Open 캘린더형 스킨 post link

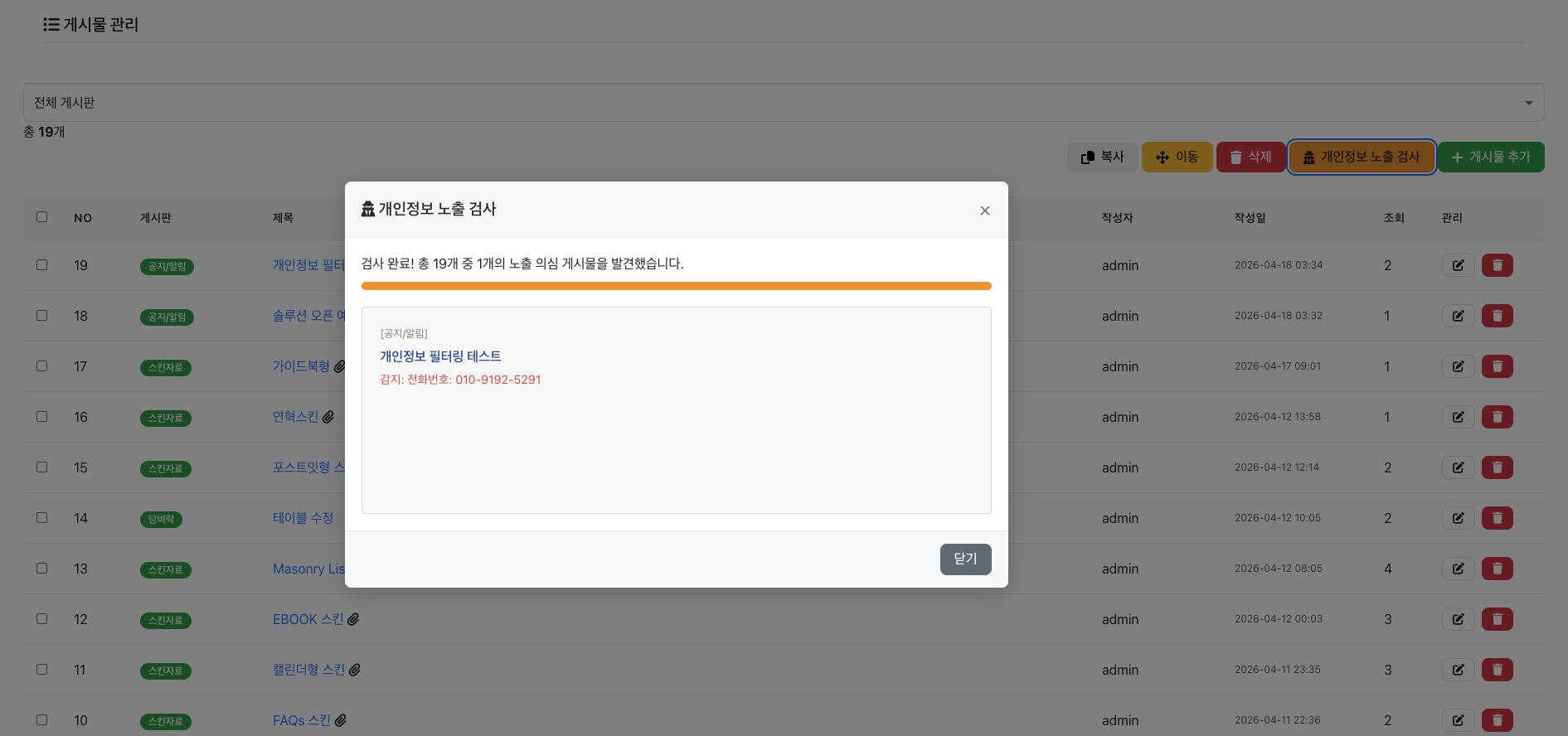tap(308, 670)
